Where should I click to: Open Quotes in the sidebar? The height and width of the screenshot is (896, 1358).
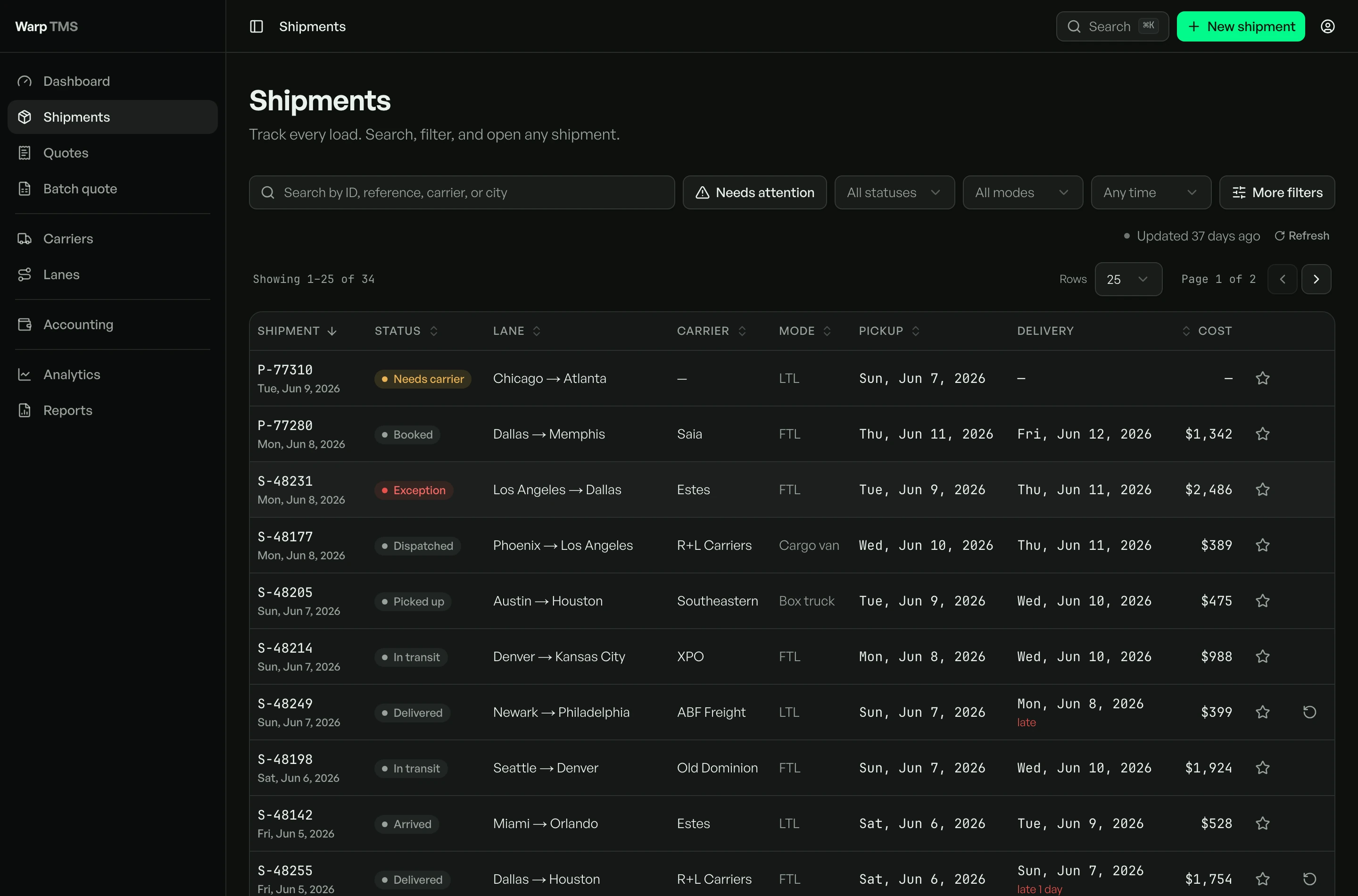(113, 153)
